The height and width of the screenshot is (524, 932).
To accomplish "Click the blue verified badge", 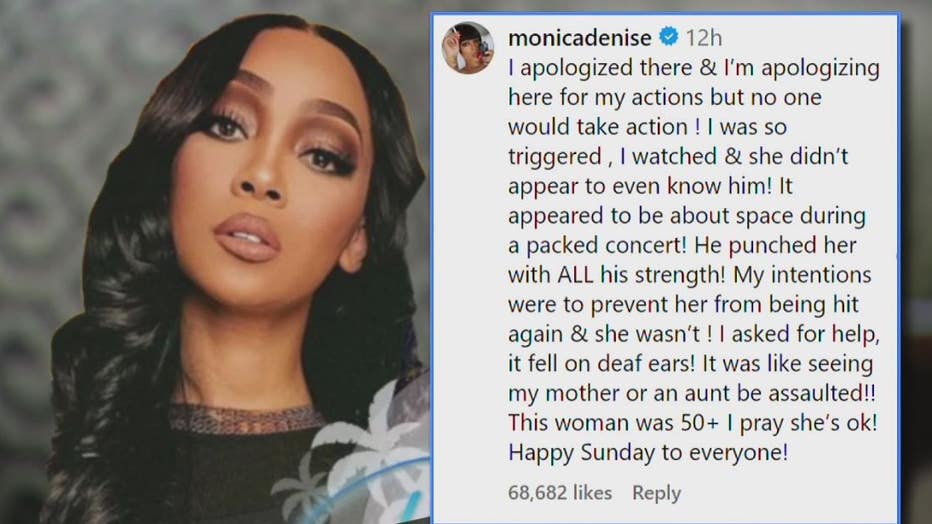I will click(669, 37).
